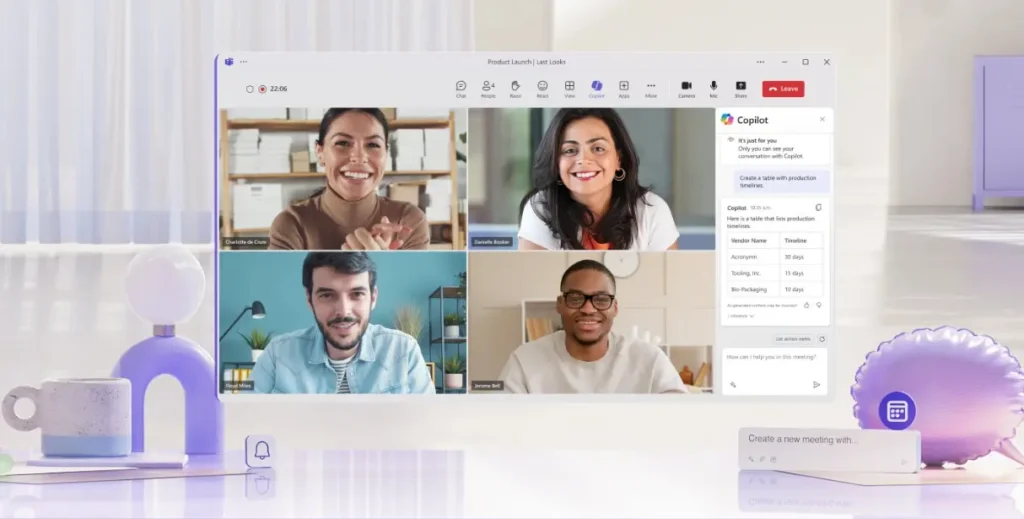
Task: Open the More actions menu
Action: (651, 89)
